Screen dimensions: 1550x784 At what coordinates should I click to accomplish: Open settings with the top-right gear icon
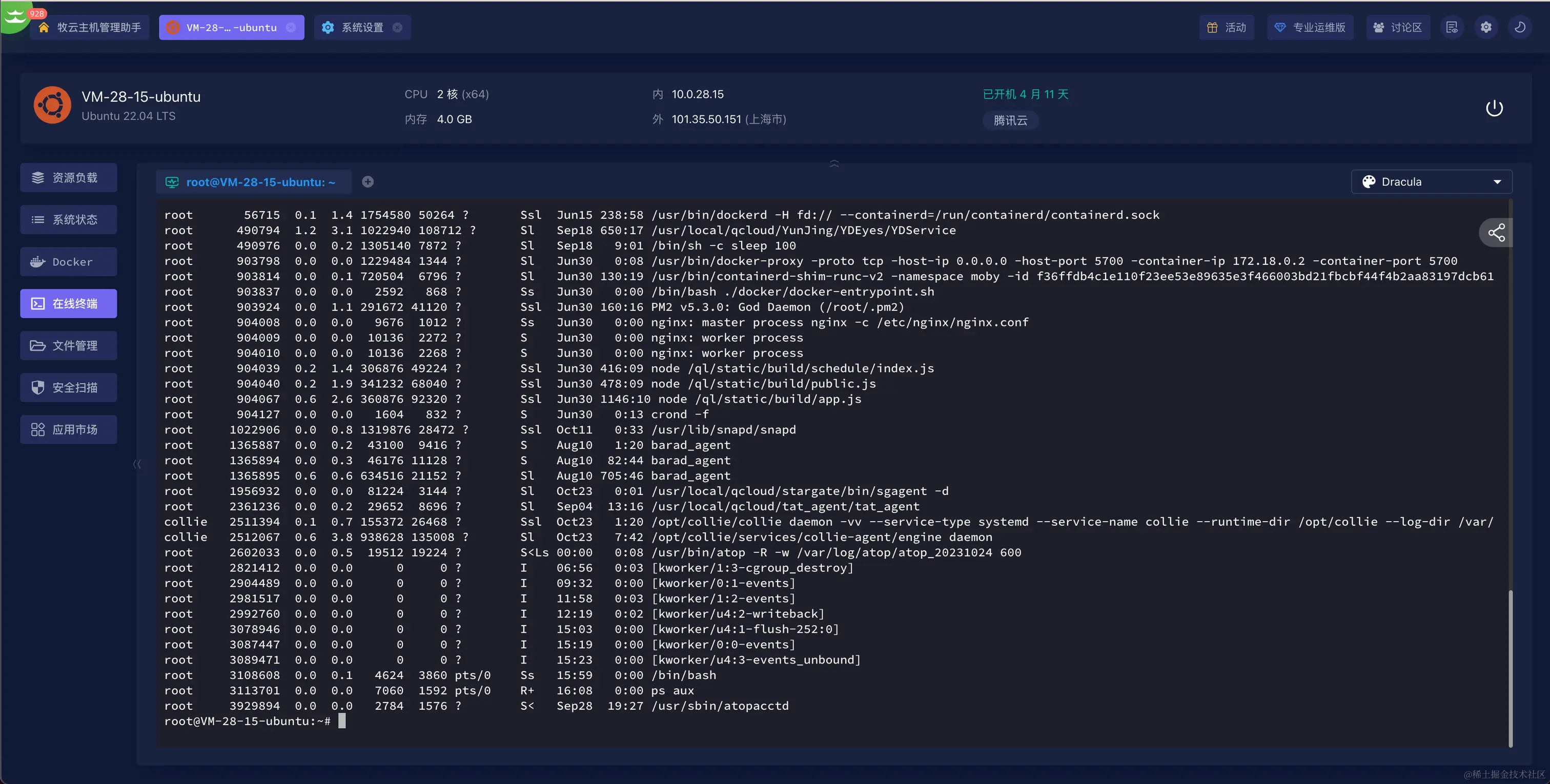1485,28
